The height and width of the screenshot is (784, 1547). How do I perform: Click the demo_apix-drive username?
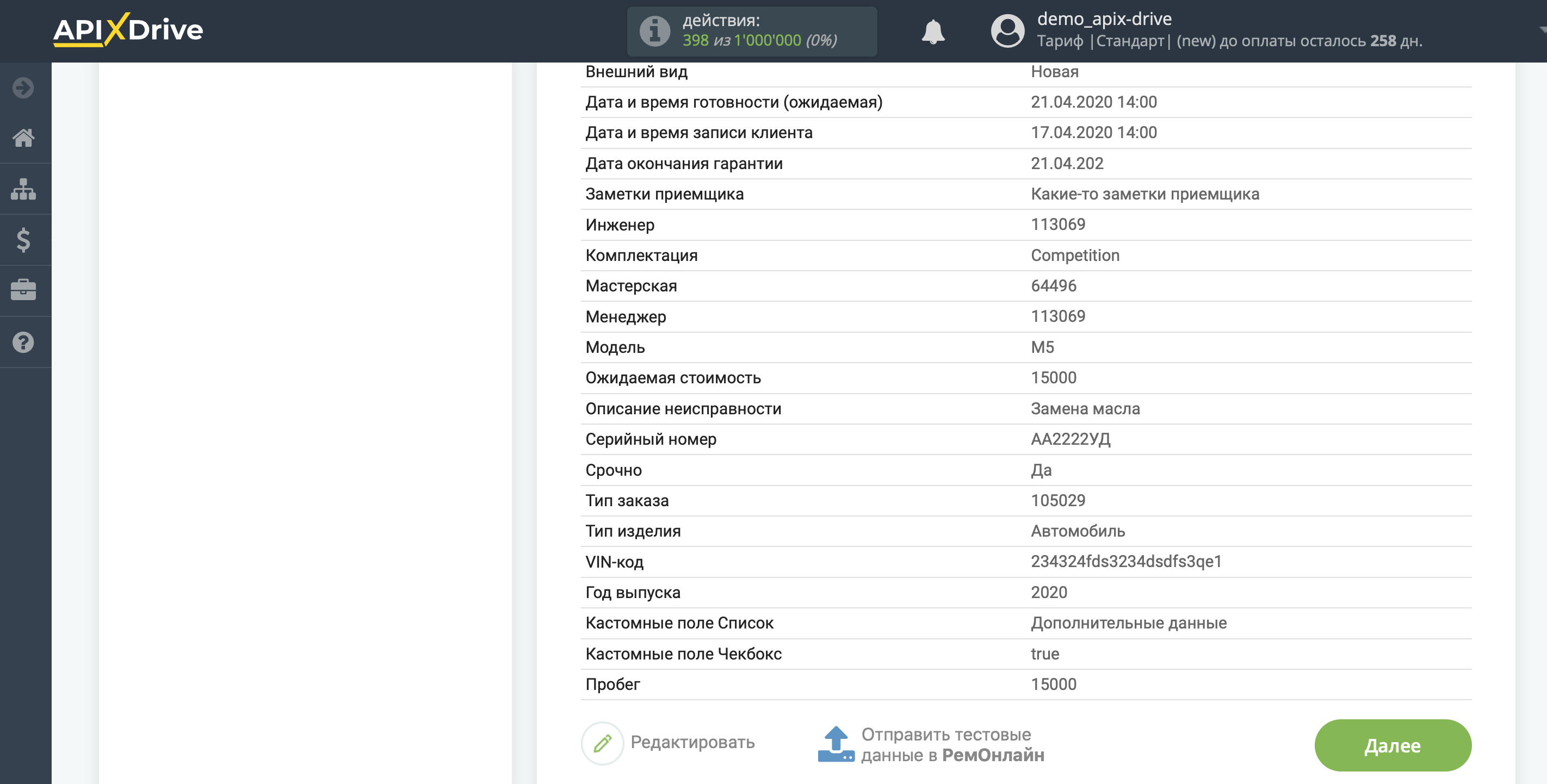(1104, 18)
